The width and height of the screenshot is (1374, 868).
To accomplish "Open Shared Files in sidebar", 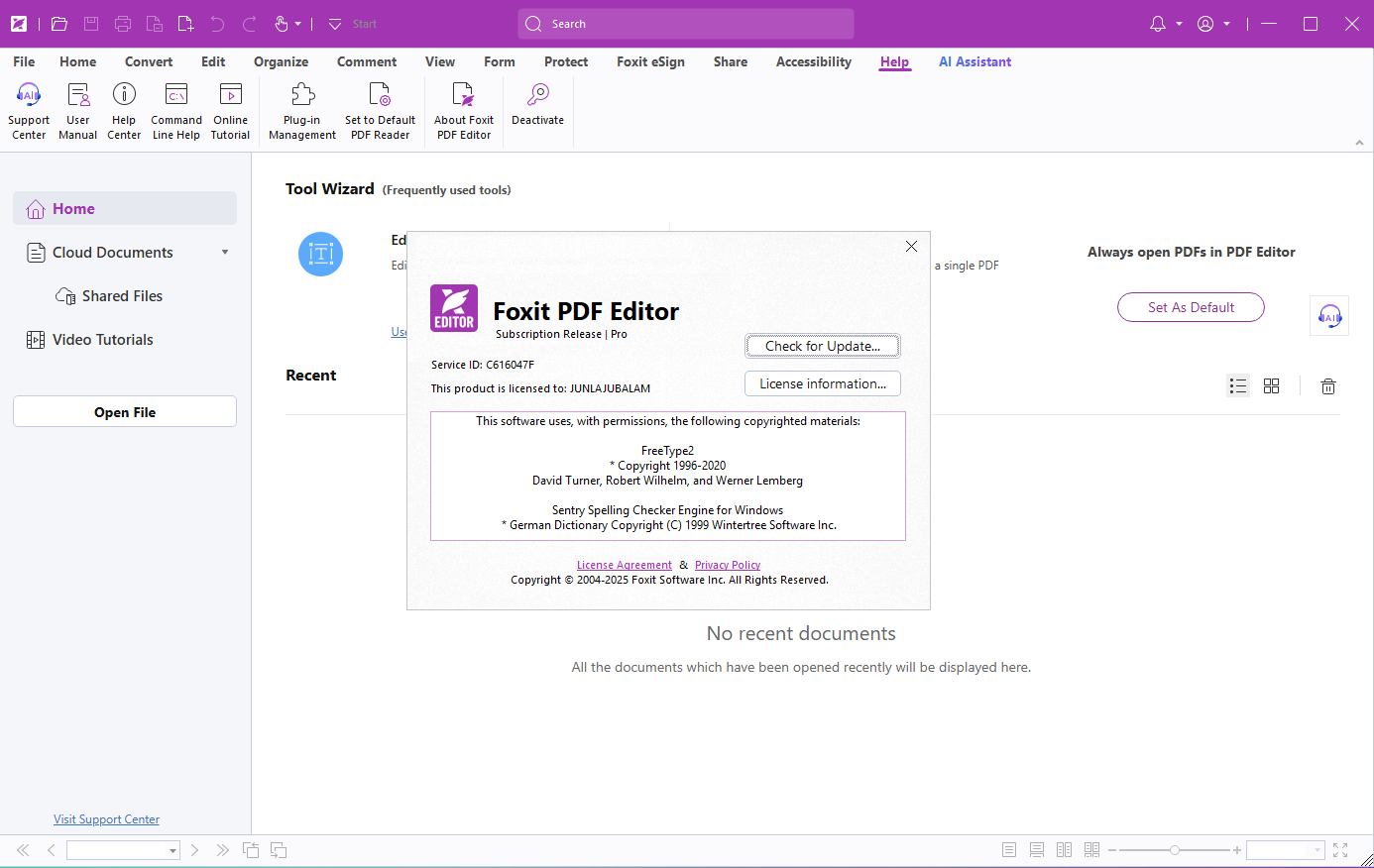I will click(x=125, y=295).
